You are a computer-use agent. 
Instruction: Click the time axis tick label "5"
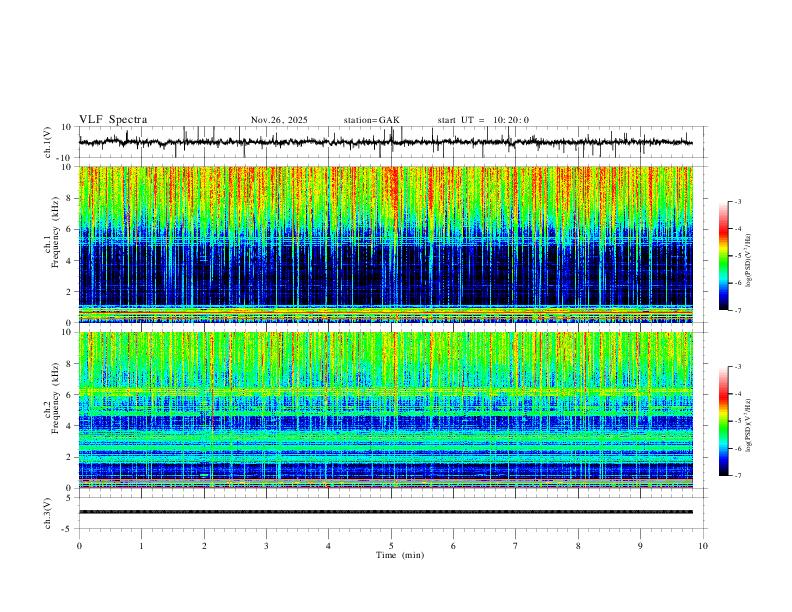click(391, 546)
